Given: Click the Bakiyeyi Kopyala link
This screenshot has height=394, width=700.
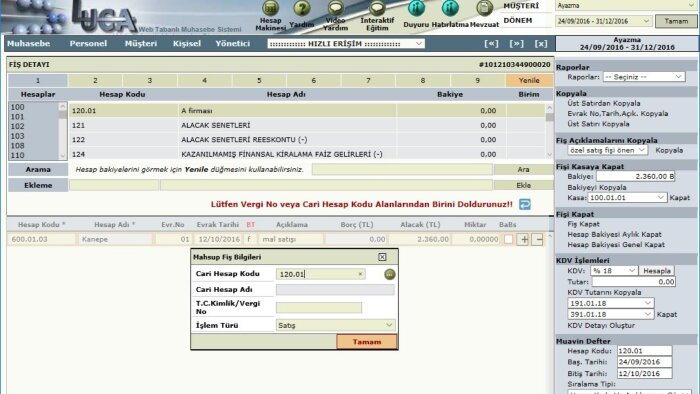Looking at the screenshot, I should 597,188.
